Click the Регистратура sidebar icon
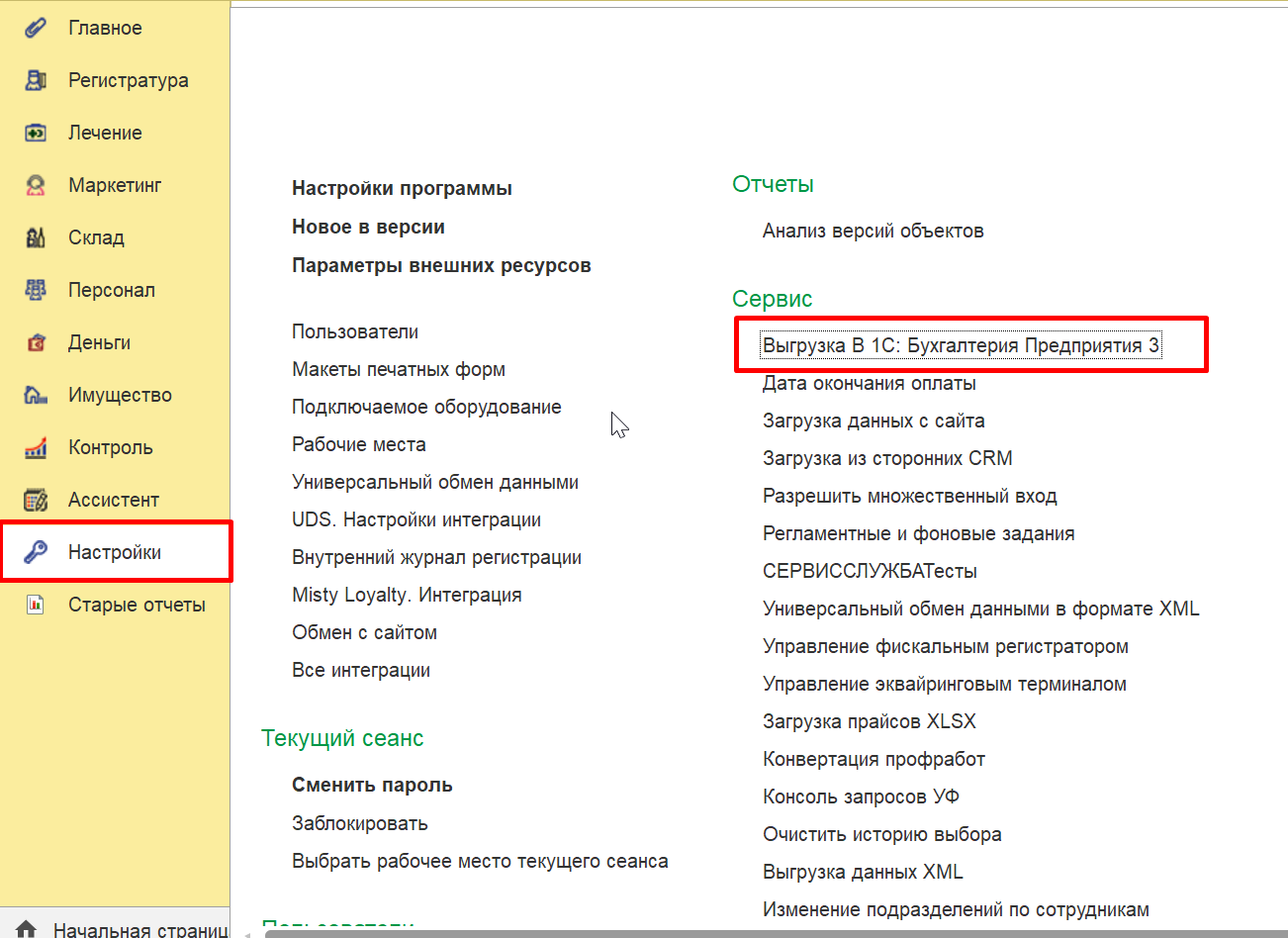This screenshot has height=938, width=1288. pos(36,80)
